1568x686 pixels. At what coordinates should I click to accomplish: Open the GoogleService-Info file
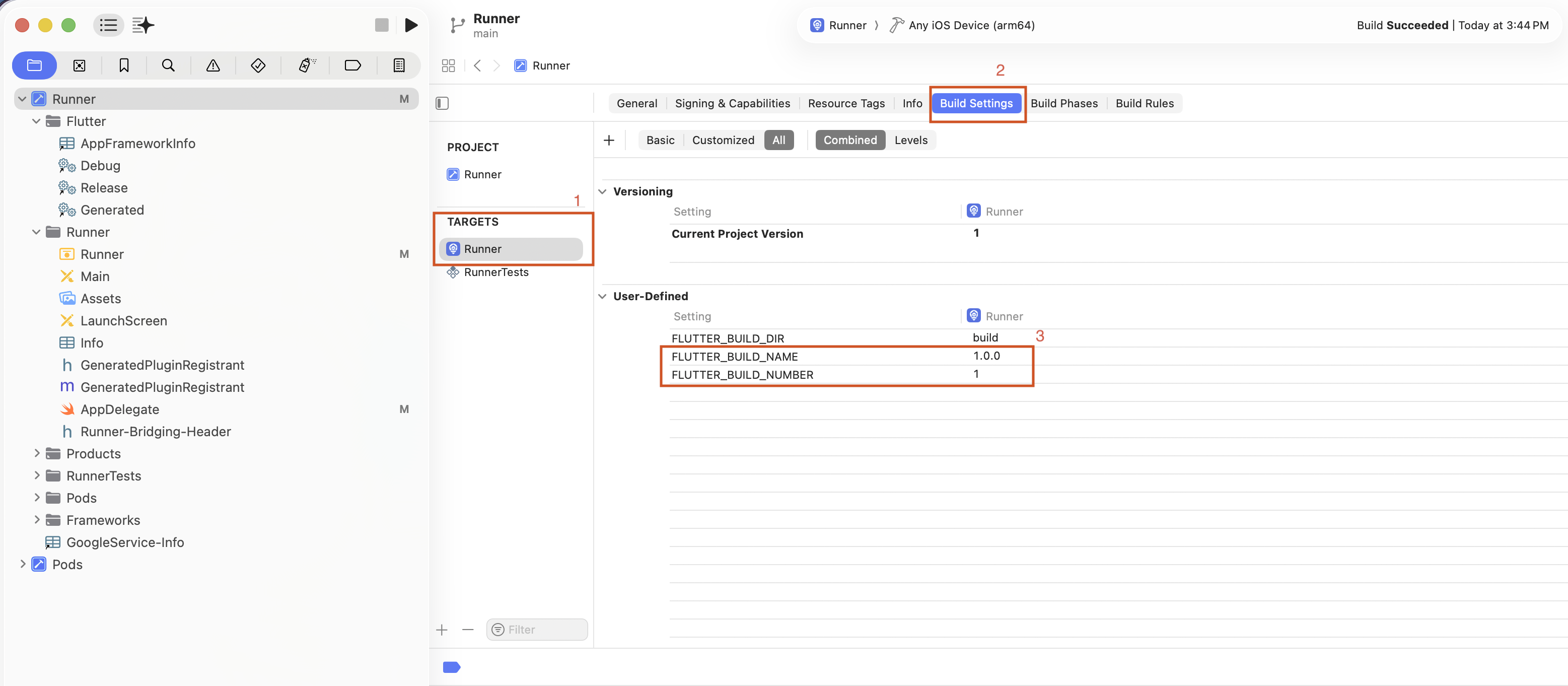click(125, 542)
